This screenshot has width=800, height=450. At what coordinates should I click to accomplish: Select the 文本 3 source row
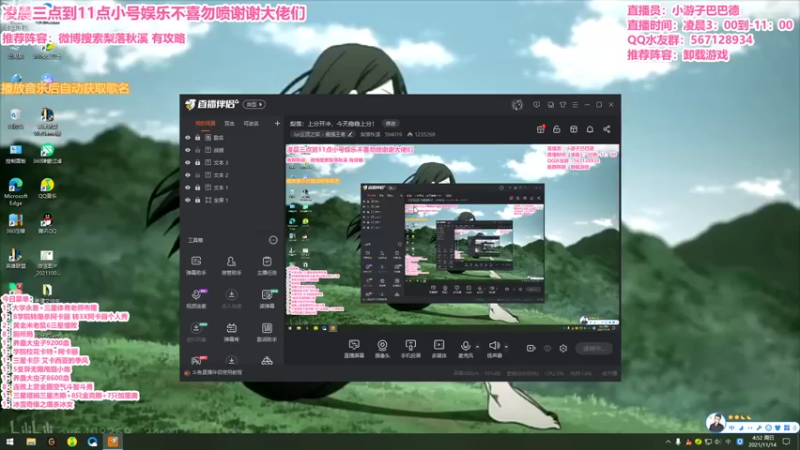(232, 163)
